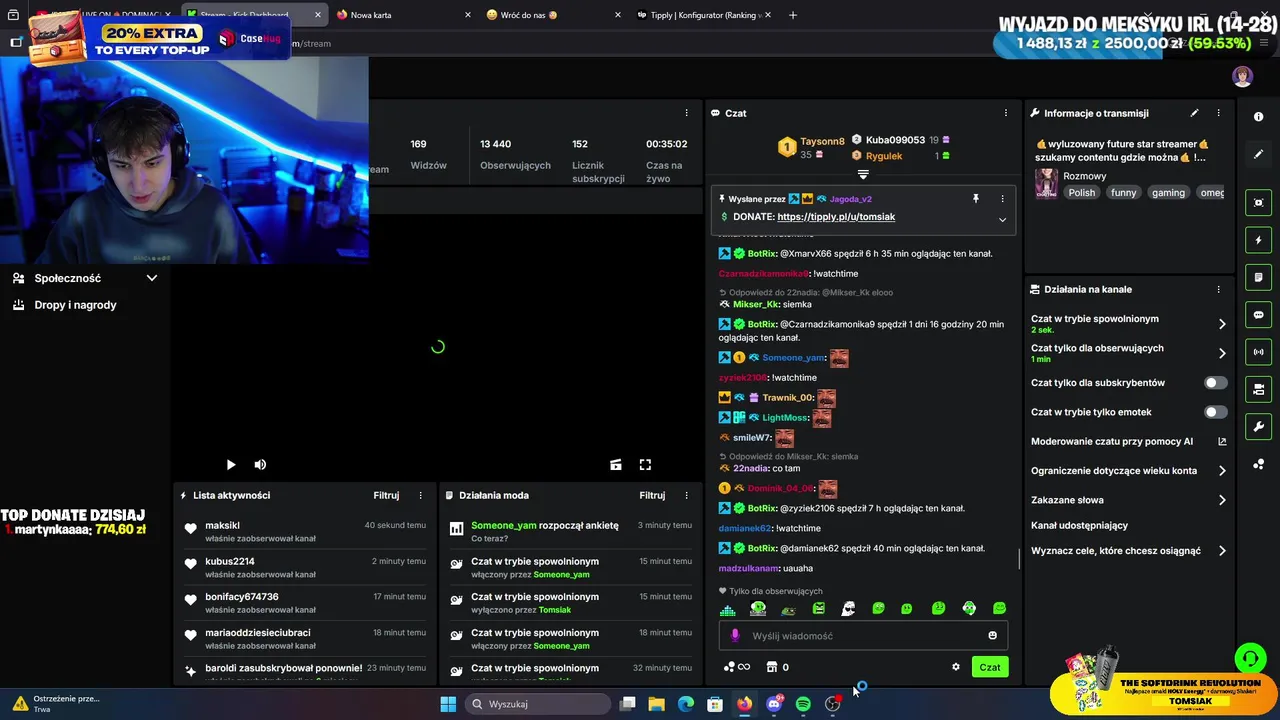Select the lightning quick actions sidebar icon
Viewport: 1280px width, 720px height.
(1258, 240)
